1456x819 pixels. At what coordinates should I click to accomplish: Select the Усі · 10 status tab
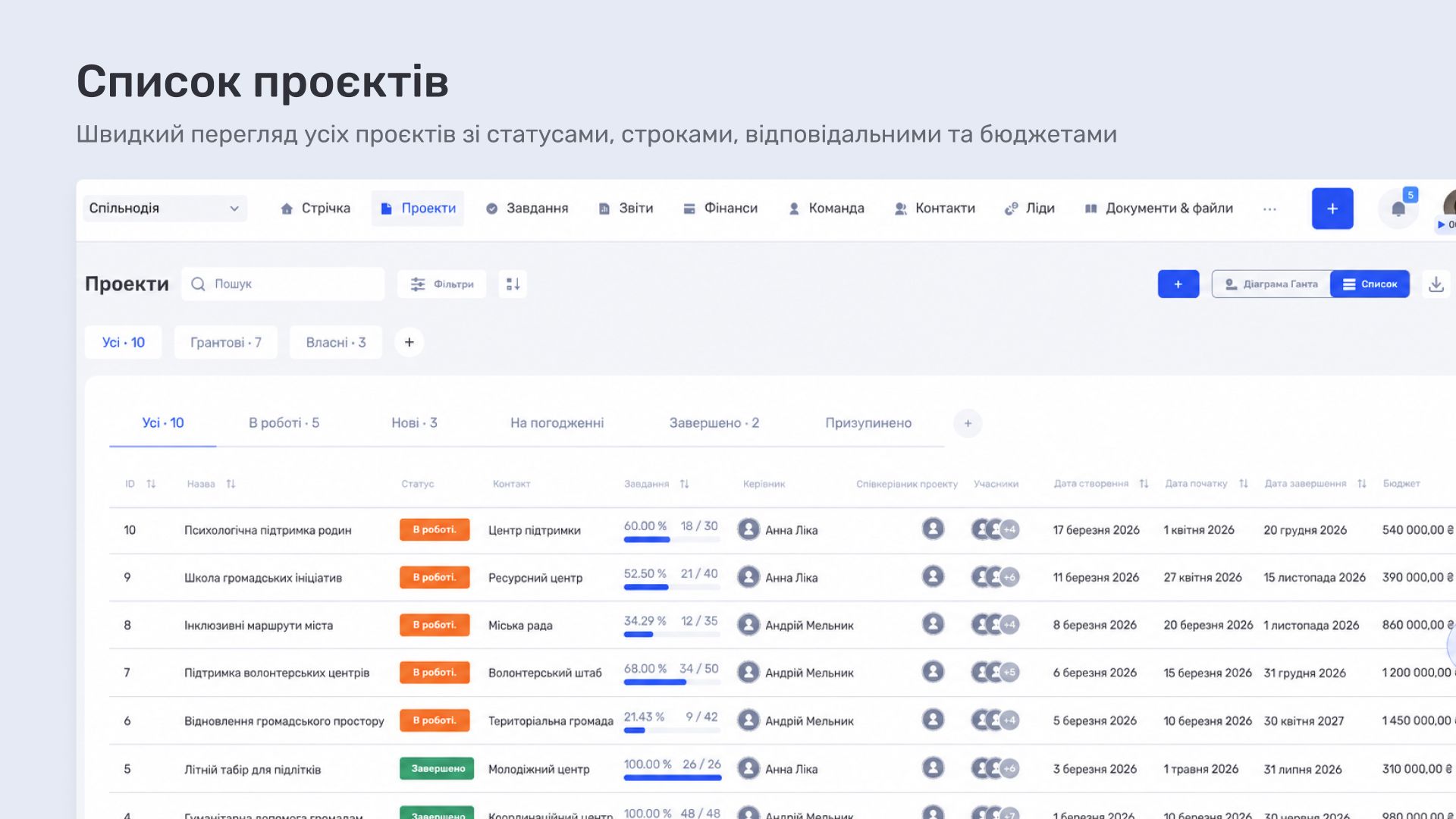(163, 423)
